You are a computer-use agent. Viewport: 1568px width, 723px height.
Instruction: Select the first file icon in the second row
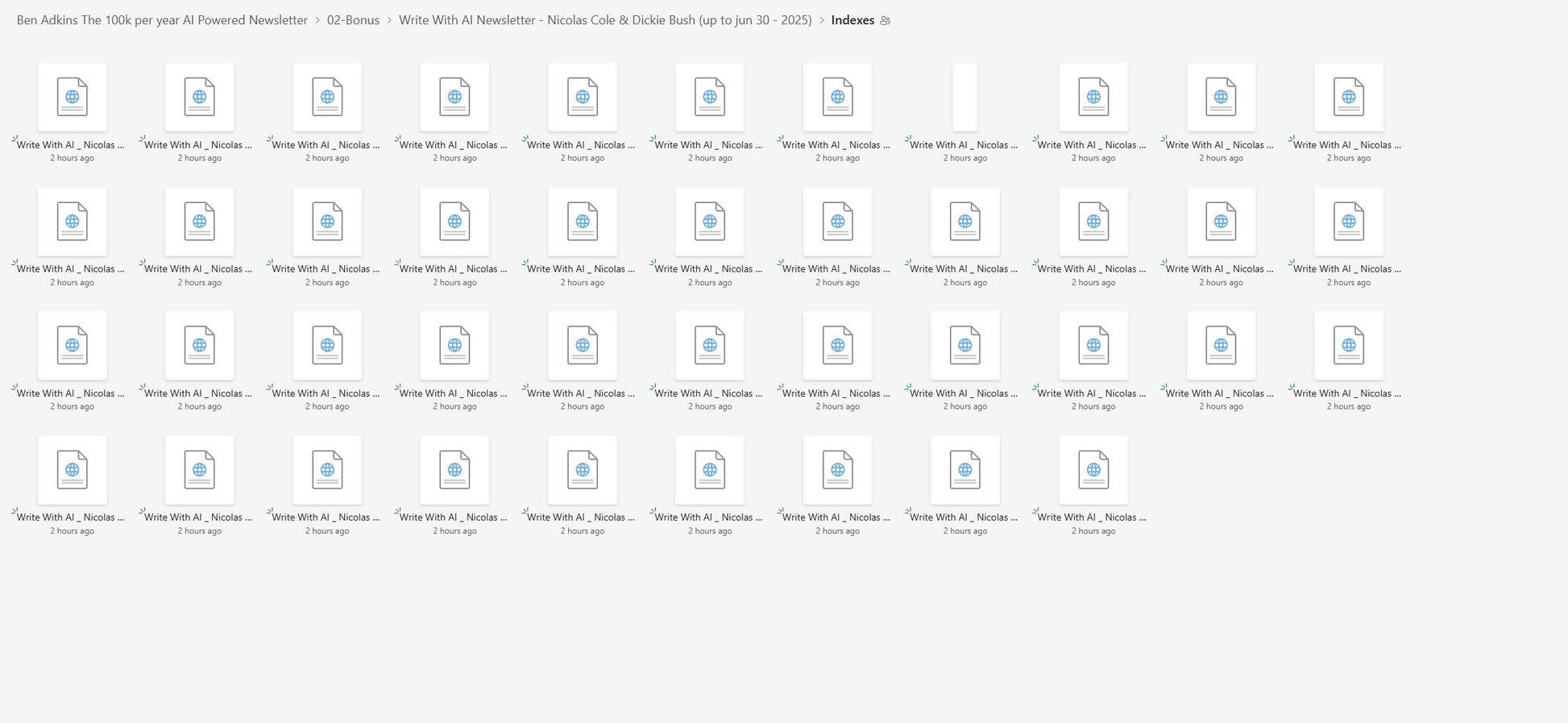click(x=73, y=222)
